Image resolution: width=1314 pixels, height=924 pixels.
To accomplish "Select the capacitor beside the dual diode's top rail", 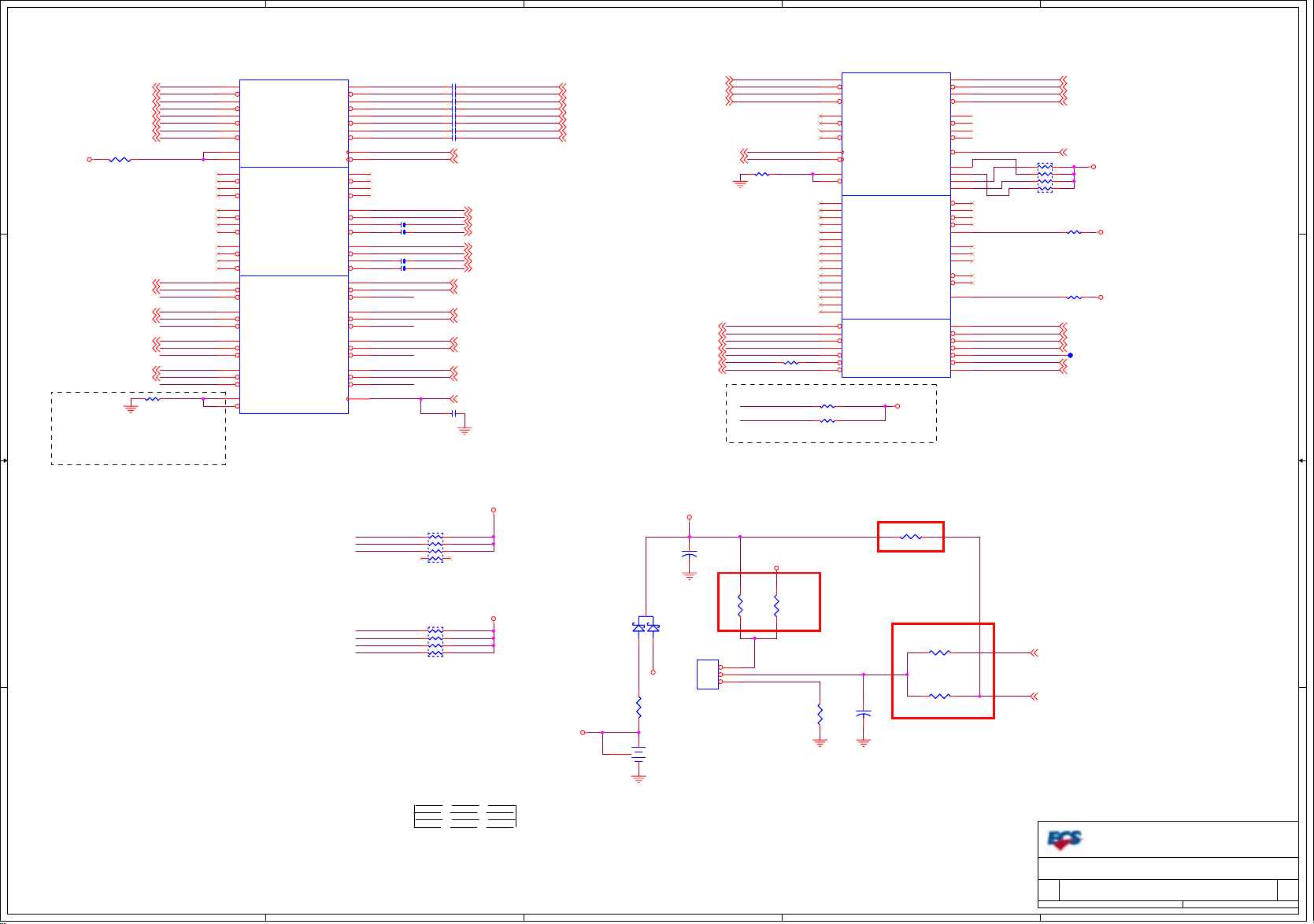I will [x=689, y=556].
